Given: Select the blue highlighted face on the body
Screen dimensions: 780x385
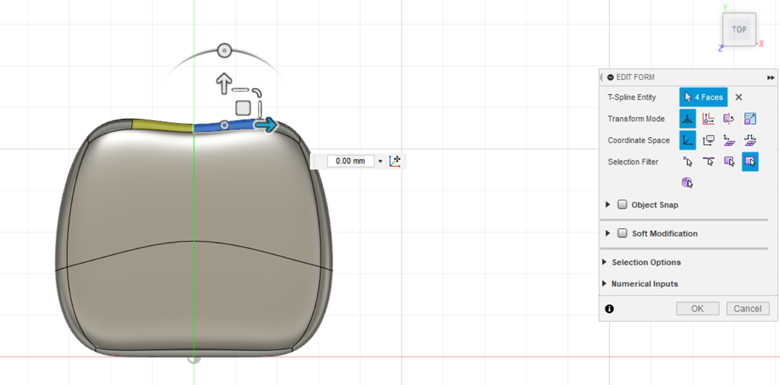Looking at the screenshot, I should 209,126.
